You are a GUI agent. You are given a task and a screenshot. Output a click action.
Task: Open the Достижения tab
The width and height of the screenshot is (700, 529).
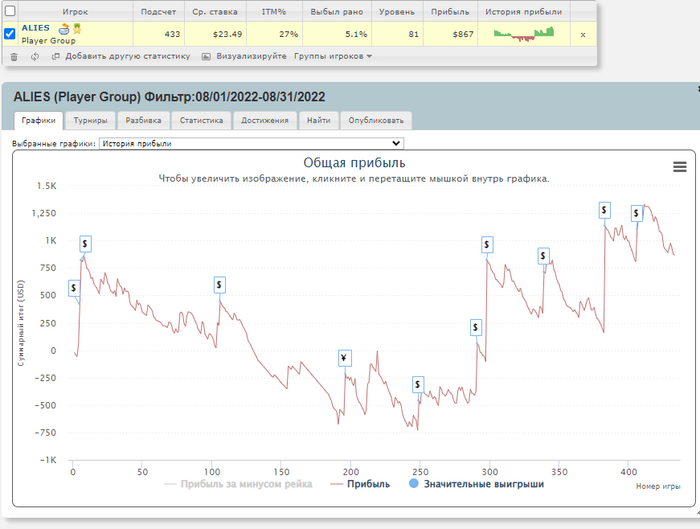click(x=265, y=121)
